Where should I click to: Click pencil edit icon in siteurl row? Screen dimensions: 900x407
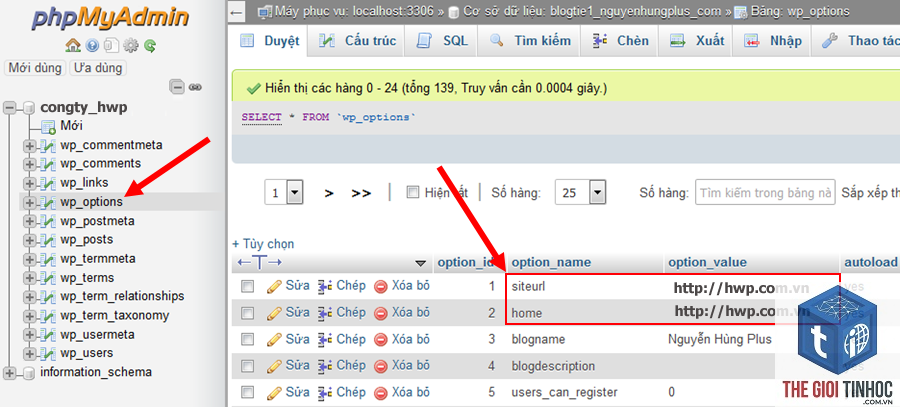(274, 286)
